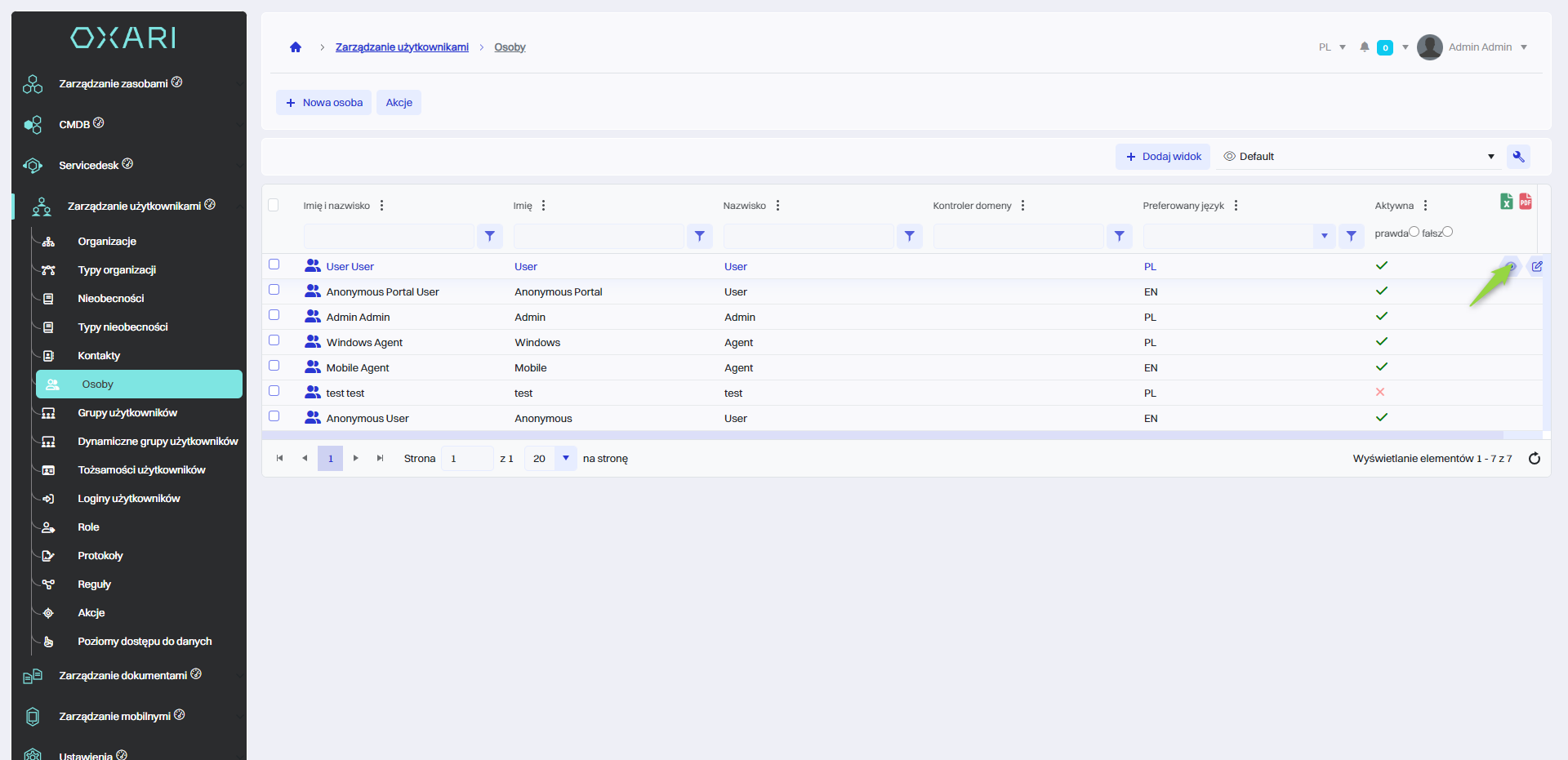Viewport: 1568px width, 760px height.
Task: Tick the select-all header checkbox
Action: (274, 205)
